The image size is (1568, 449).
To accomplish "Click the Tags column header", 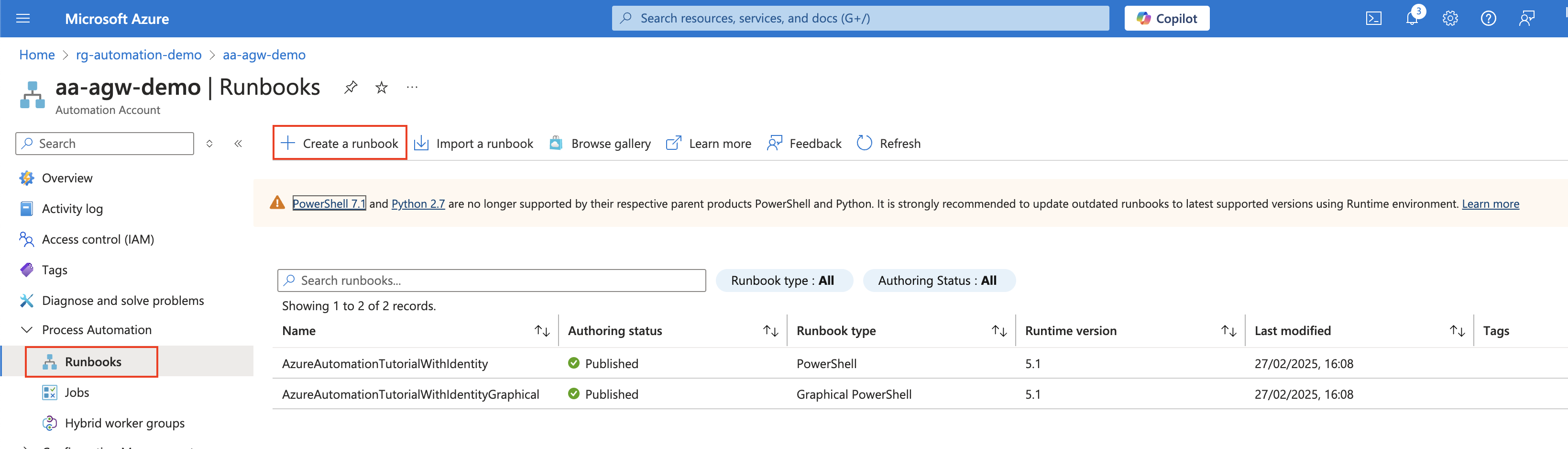I will click(x=1496, y=331).
